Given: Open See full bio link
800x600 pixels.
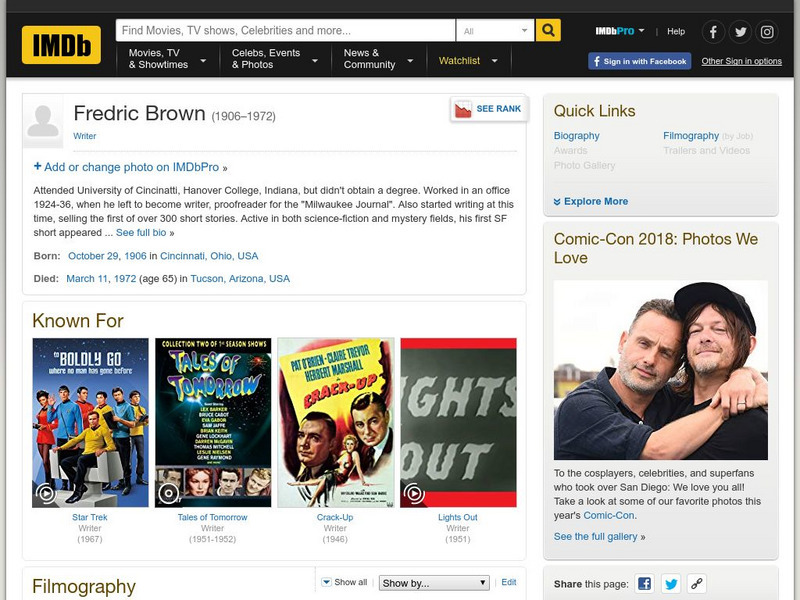Looking at the screenshot, I should [141, 233].
